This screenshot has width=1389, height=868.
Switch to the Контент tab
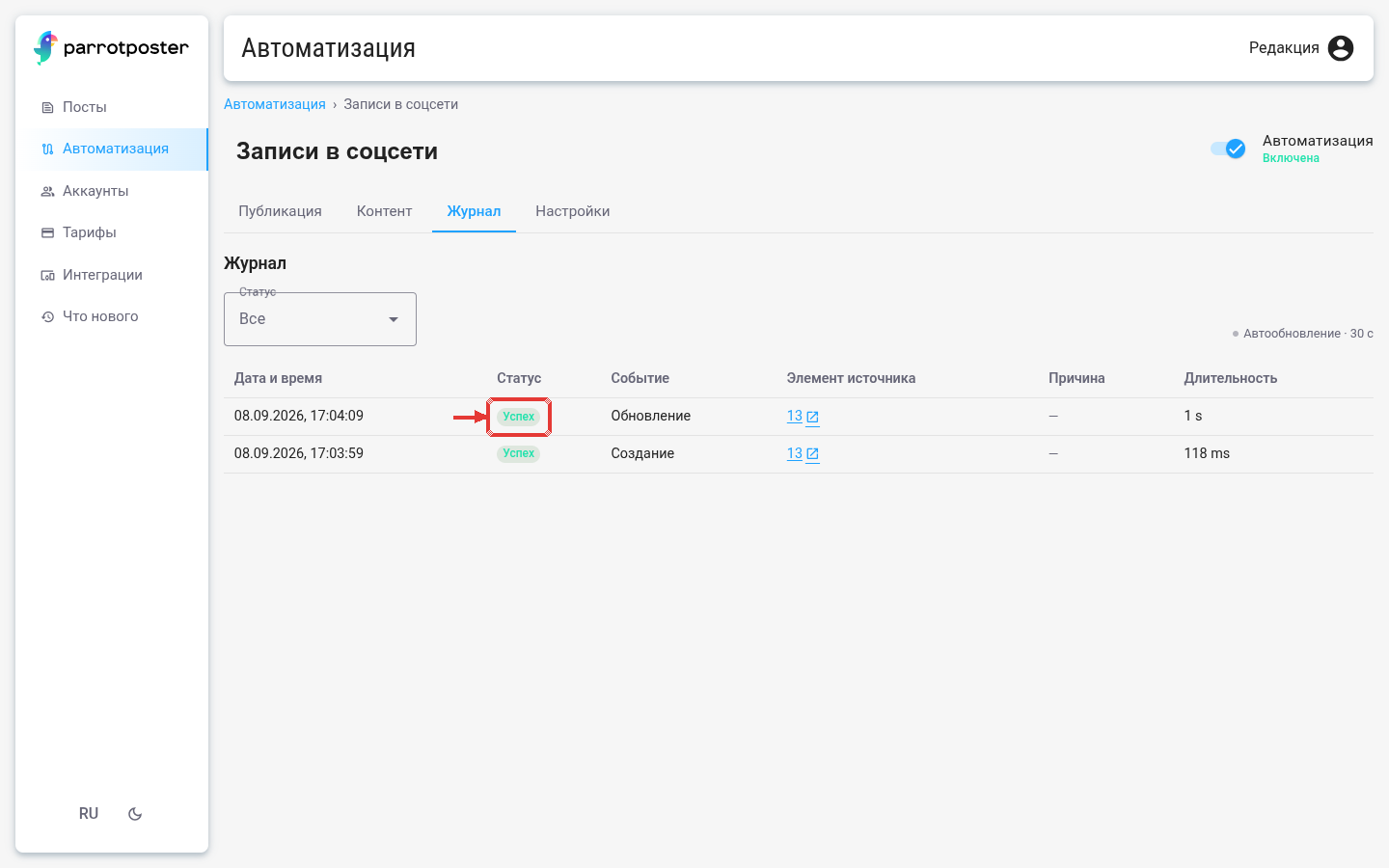coord(385,211)
